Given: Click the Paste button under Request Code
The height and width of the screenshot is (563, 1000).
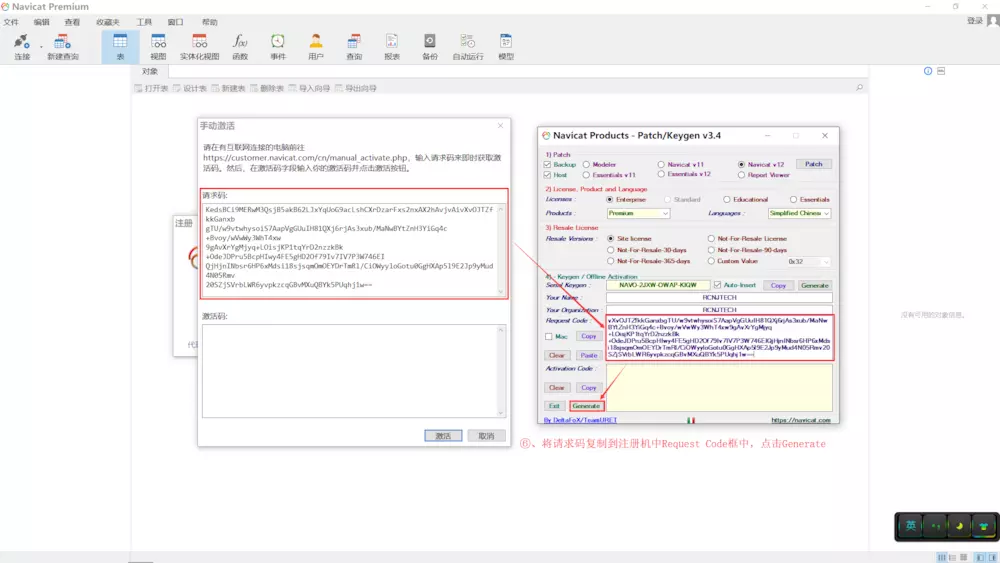Looking at the screenshot, I should point(589,355).
